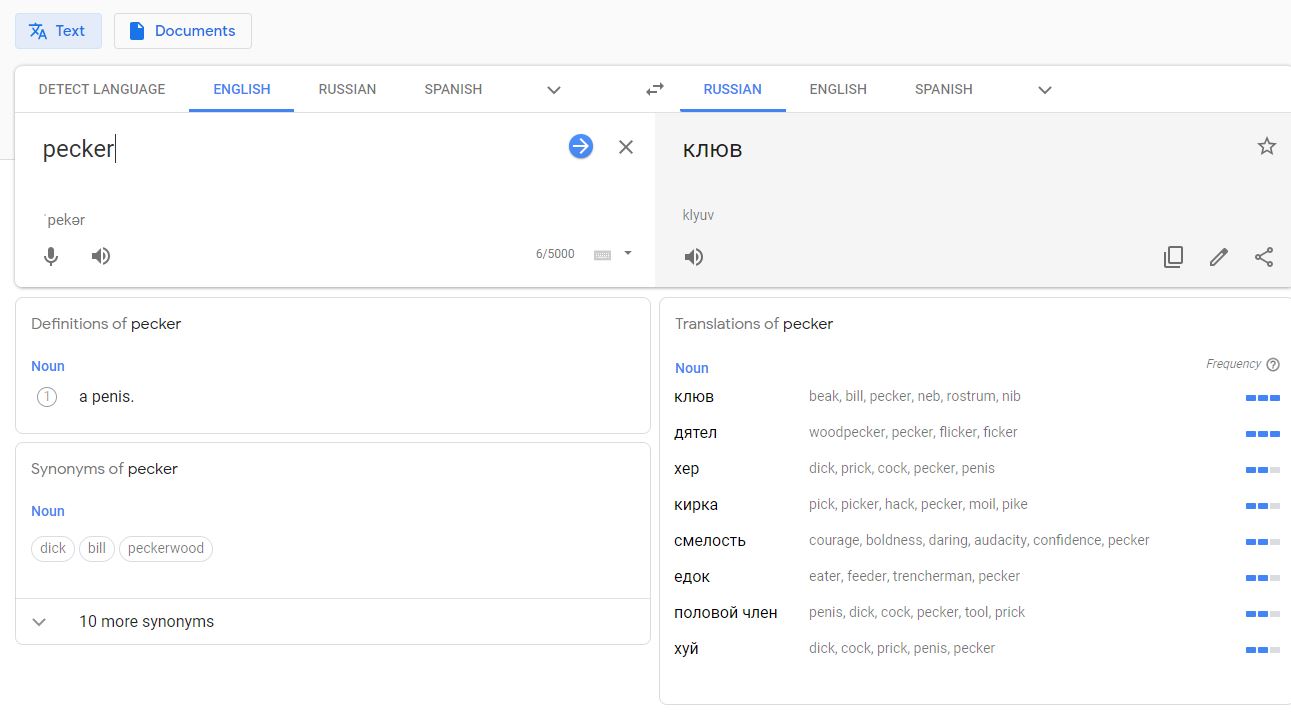Select 'клюв' in the translations list
Screen dimensions: 1291x719
click(694, 397)
